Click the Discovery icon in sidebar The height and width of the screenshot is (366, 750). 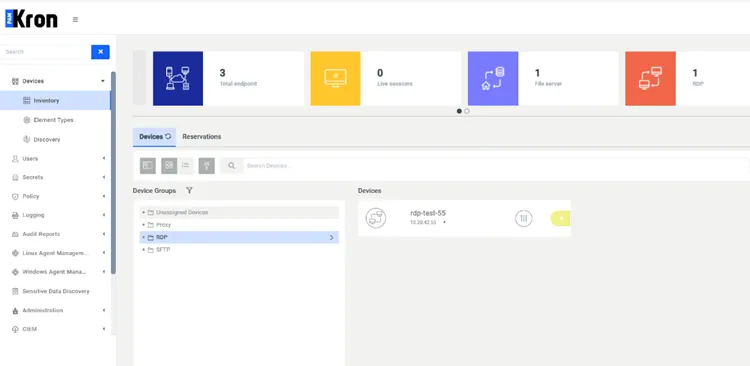tap(27, 139)
